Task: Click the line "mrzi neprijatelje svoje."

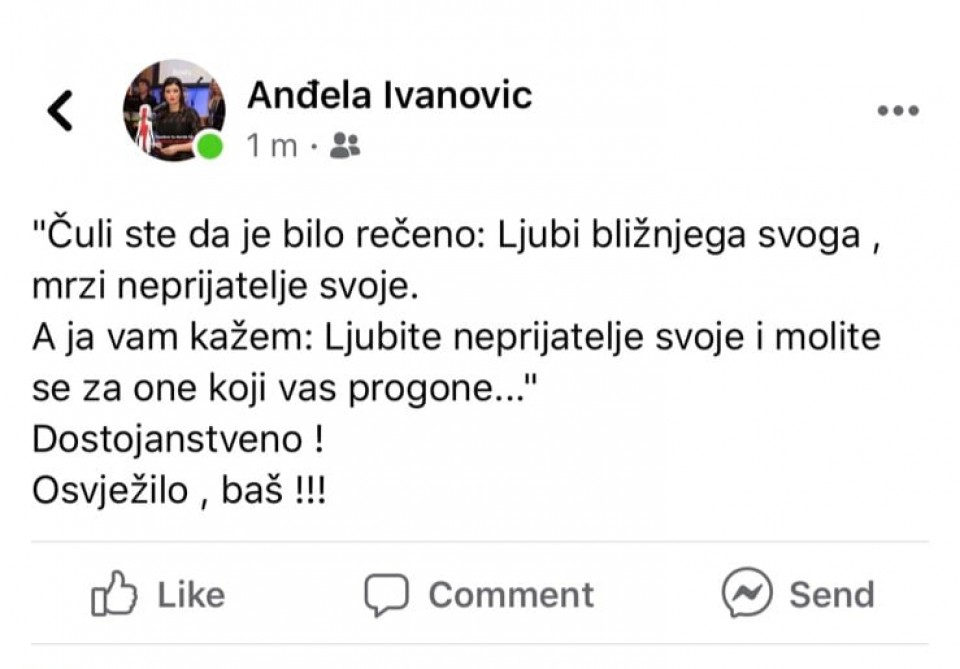Action: [222, 287]
